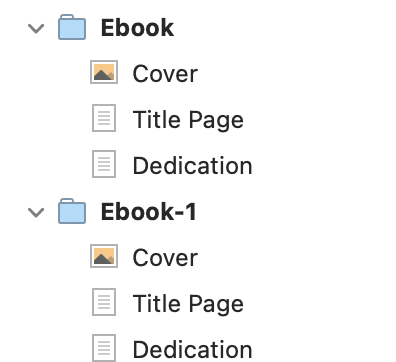Select Dedication text under Ebook
Viewport: 396px width, 362px height.
pyautogui.click(x=192, y=165)
